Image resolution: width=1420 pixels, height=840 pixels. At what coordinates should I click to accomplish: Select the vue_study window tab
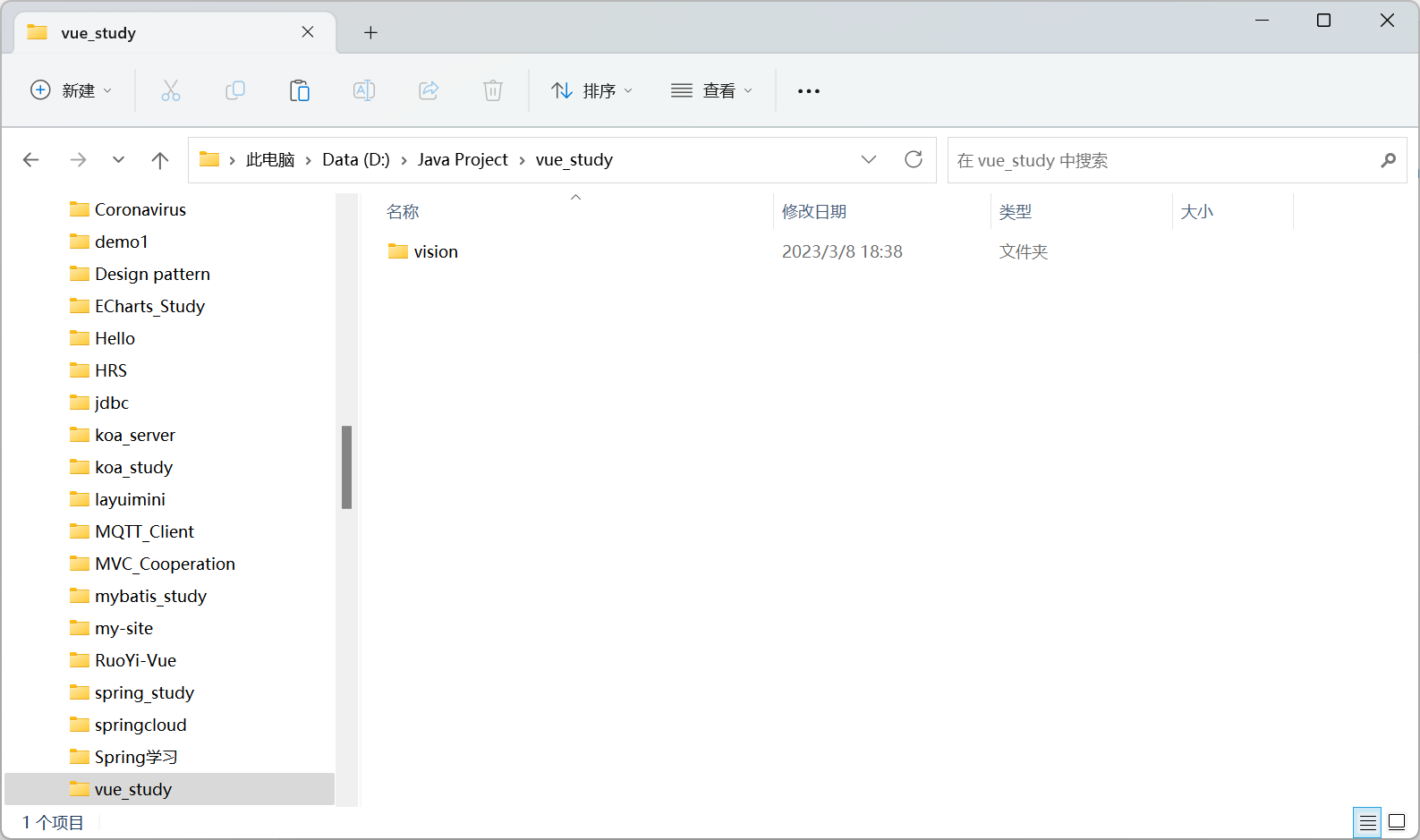(x=175, y=33)
